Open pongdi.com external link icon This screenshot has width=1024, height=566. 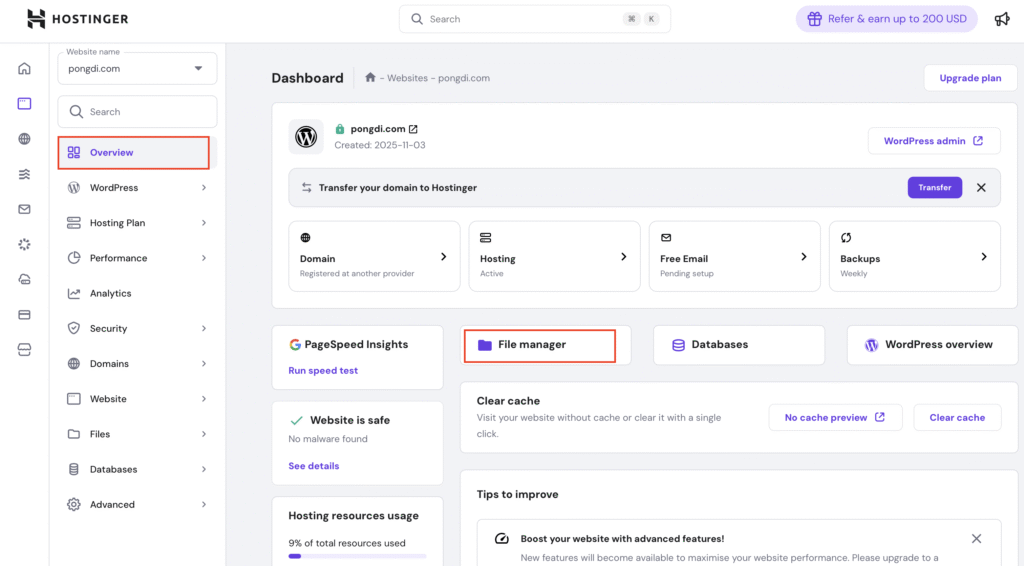point(413,129)
